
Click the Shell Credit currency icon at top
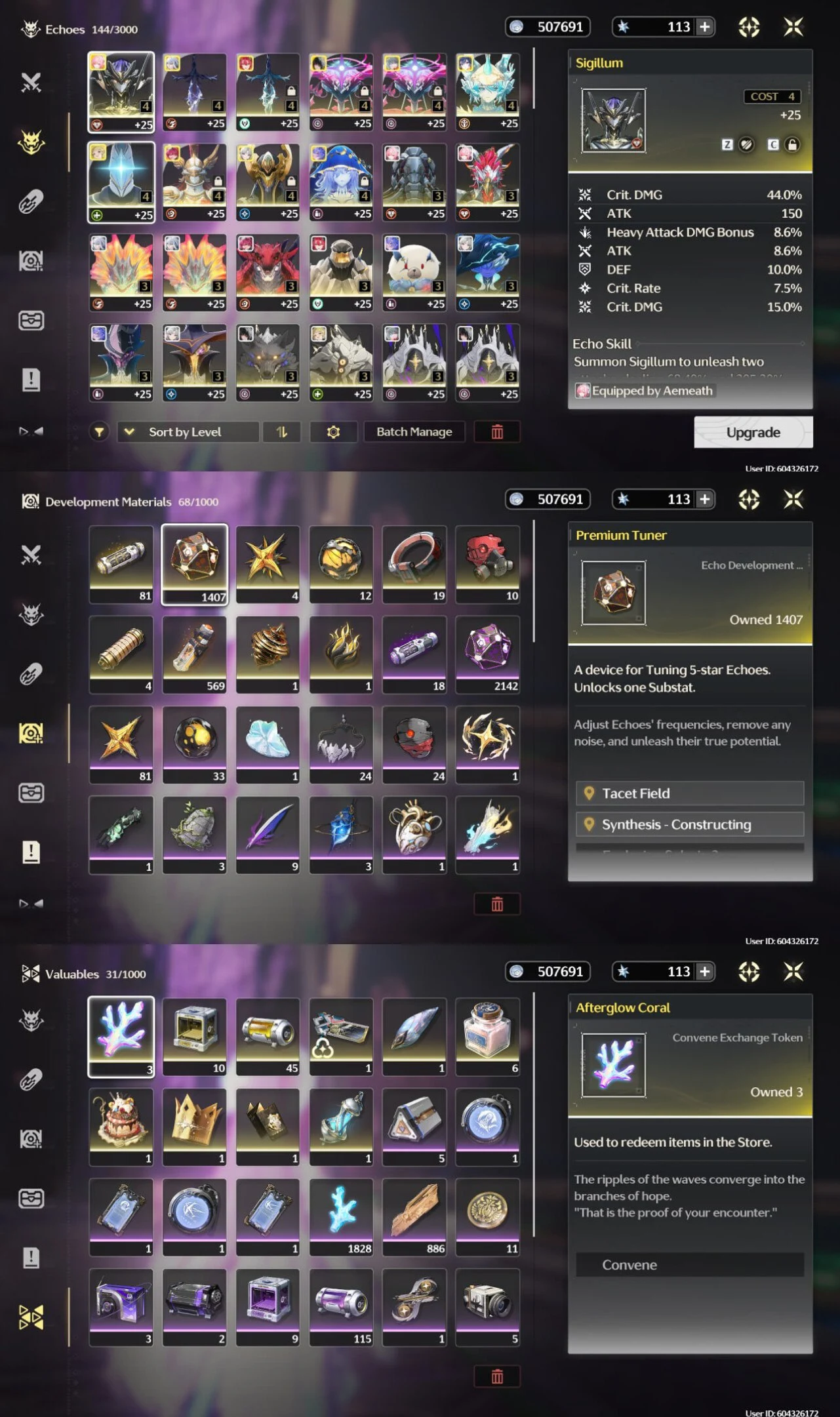517,27
